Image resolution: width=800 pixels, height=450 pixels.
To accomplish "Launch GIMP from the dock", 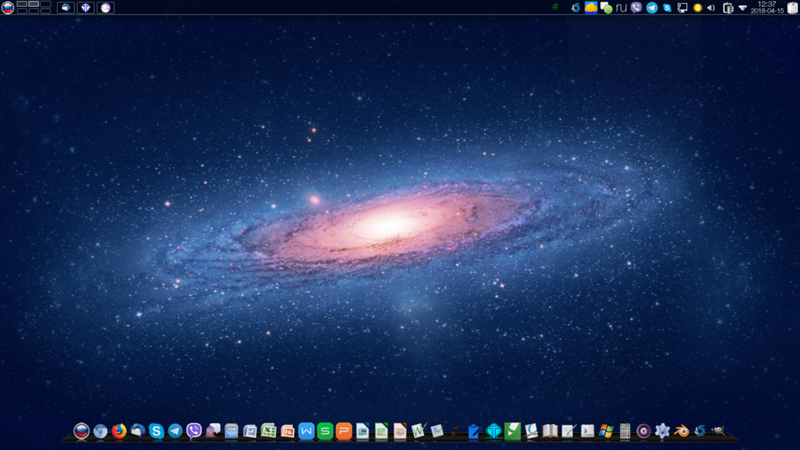I will (719, 431).
